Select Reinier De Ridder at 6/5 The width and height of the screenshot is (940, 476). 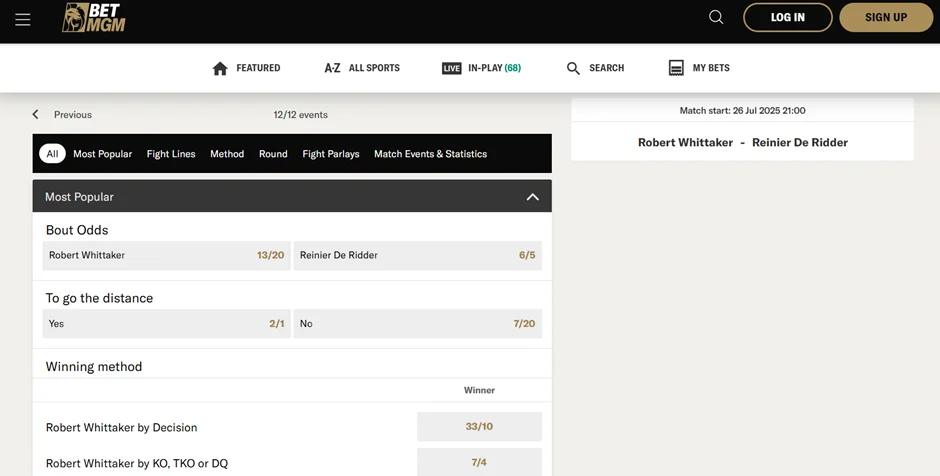(x=417, y=255)
